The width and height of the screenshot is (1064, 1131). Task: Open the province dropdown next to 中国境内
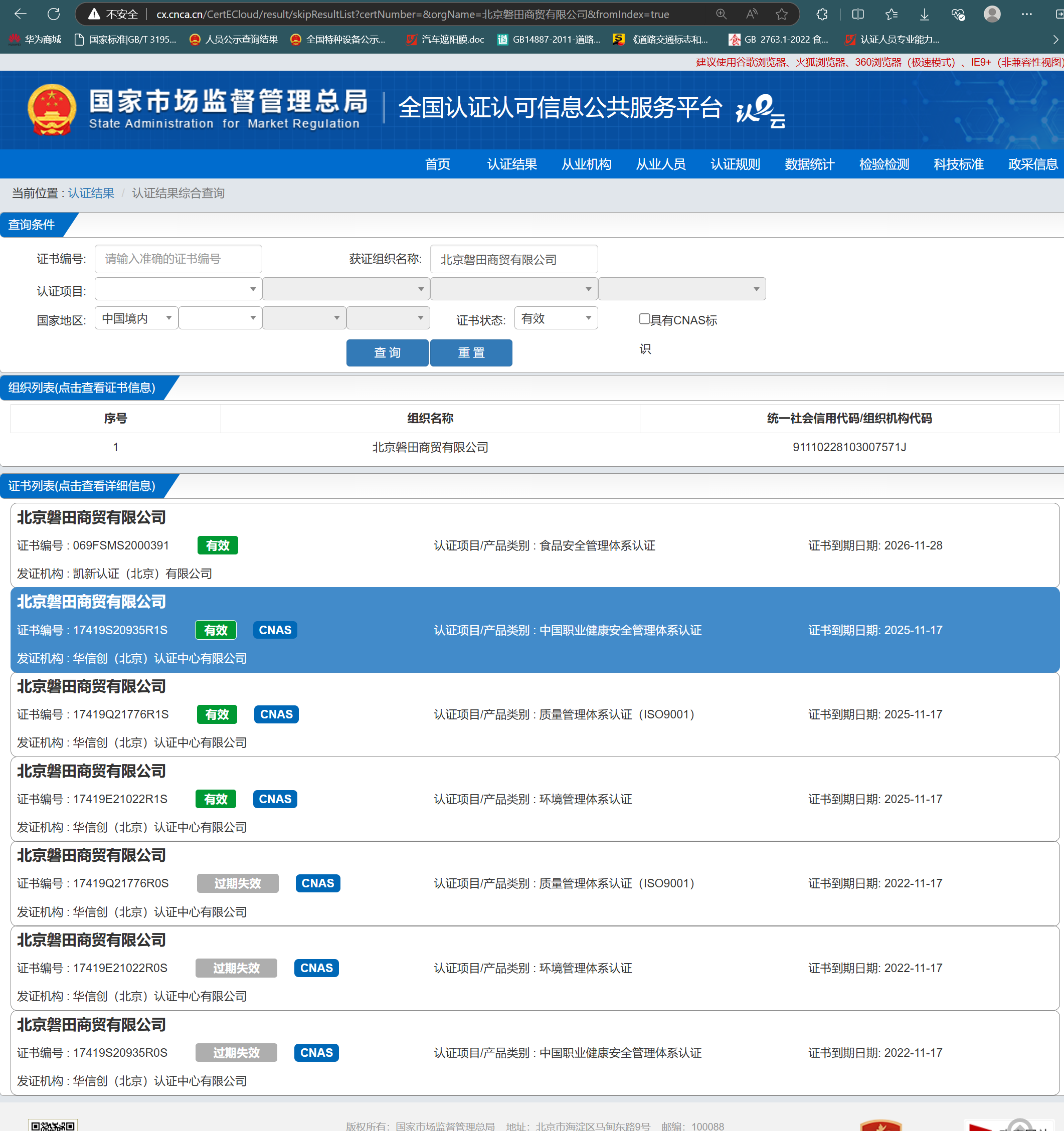(220, 318)
